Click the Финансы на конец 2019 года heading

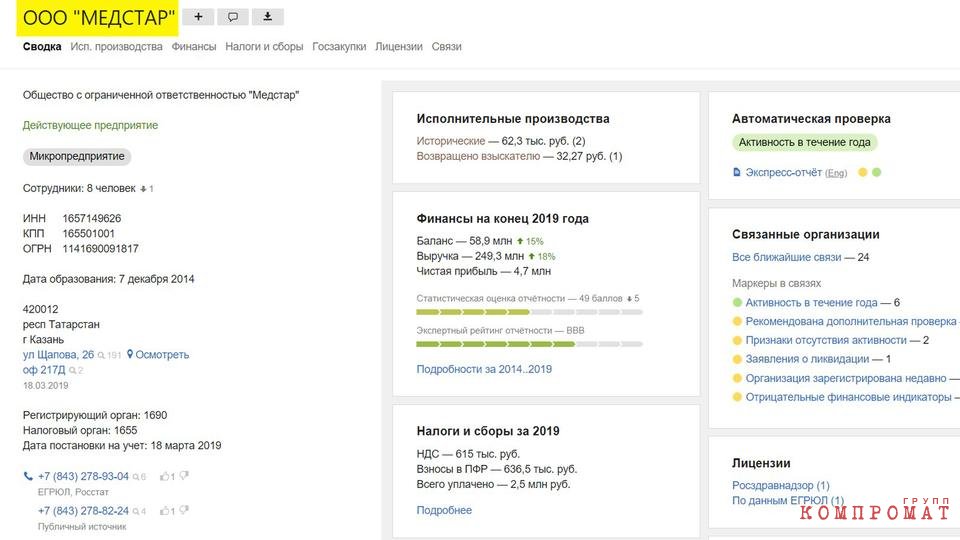pos(503,219)
